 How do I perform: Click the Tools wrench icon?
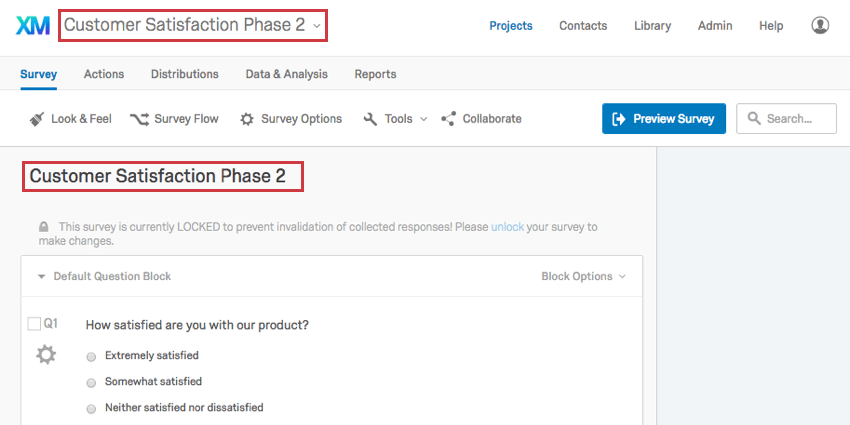pos(370,119)
